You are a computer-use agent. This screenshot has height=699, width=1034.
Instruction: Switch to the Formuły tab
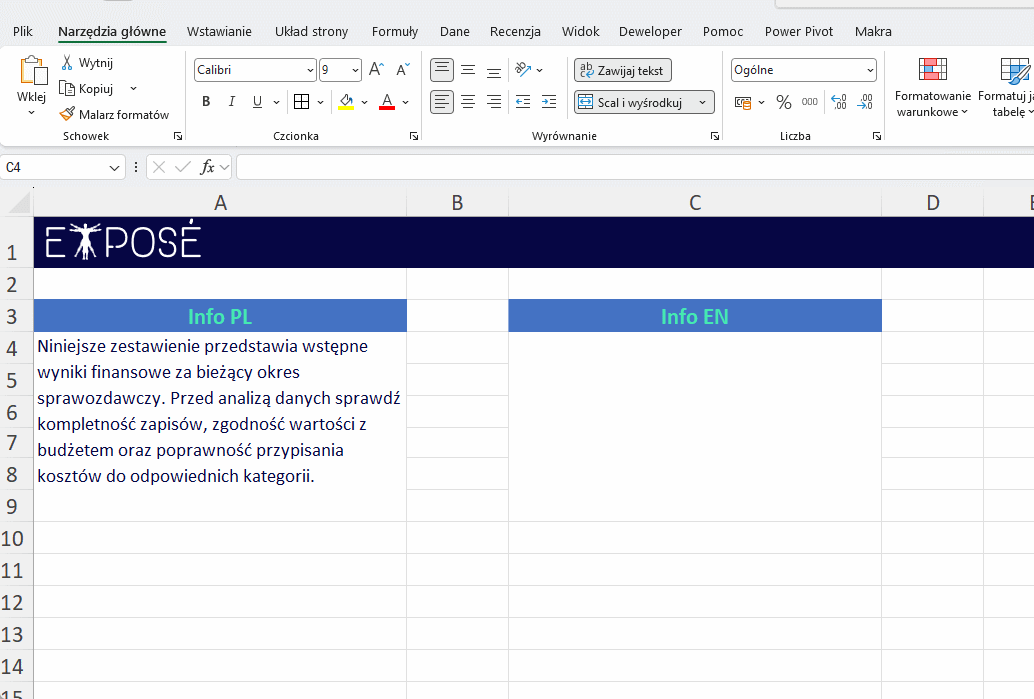pyautogui.click(x=395, y=32)
